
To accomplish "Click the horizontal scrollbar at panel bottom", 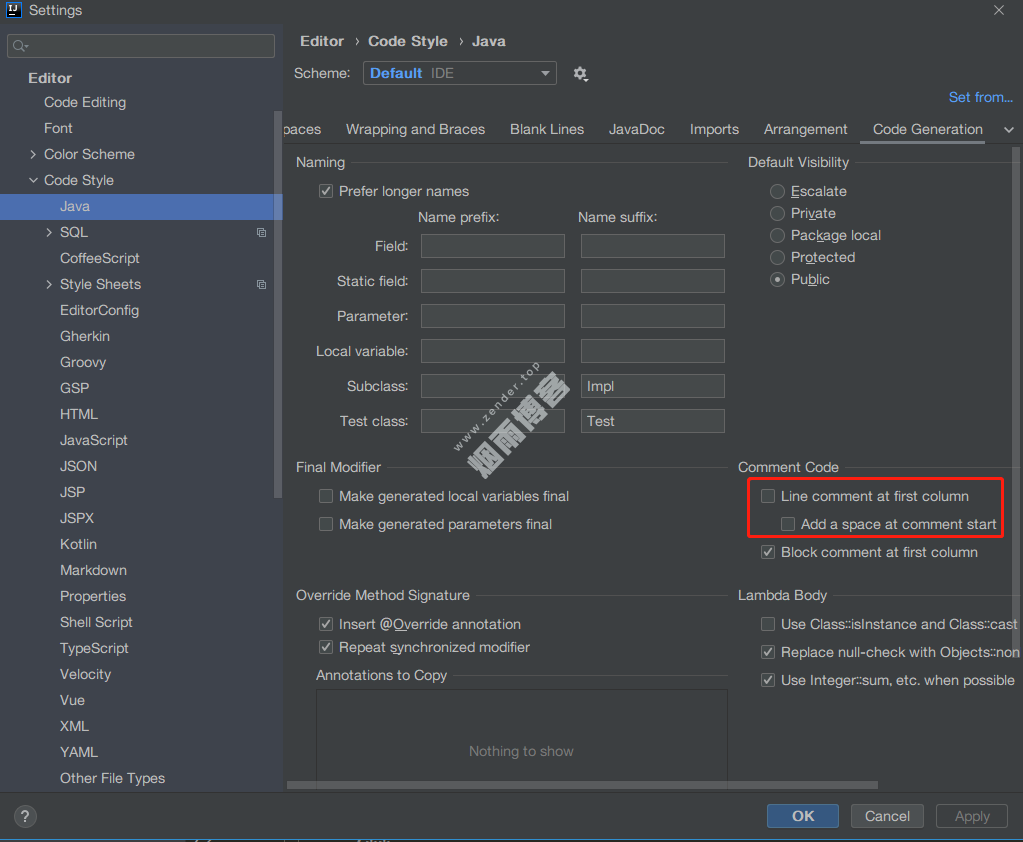I will [580, 785].
